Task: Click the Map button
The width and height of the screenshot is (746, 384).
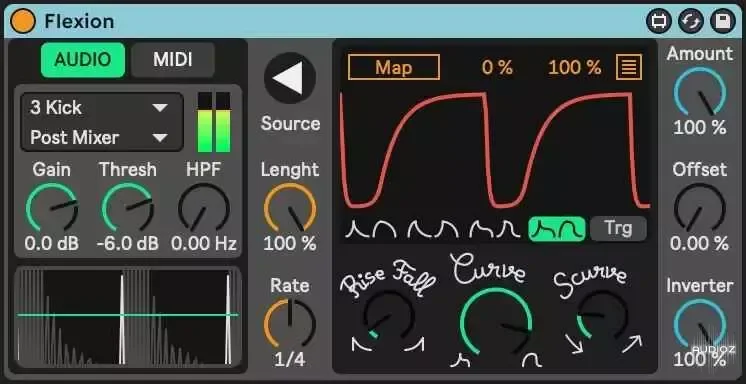Action: pos(394,67)
